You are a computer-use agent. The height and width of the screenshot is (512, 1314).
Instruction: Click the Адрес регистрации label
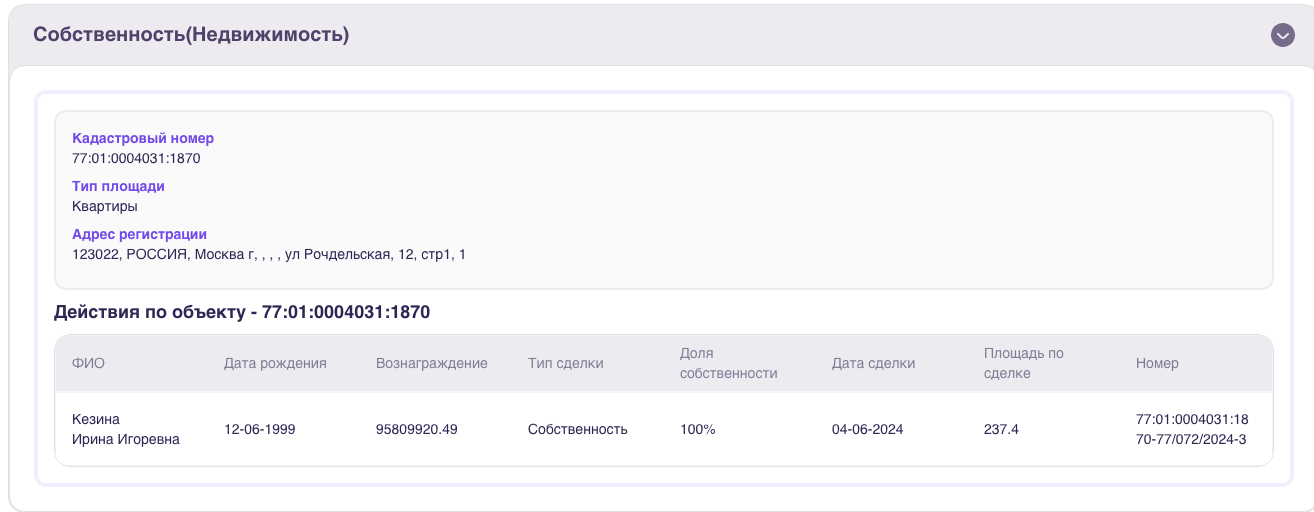click(x=139, y=234)
